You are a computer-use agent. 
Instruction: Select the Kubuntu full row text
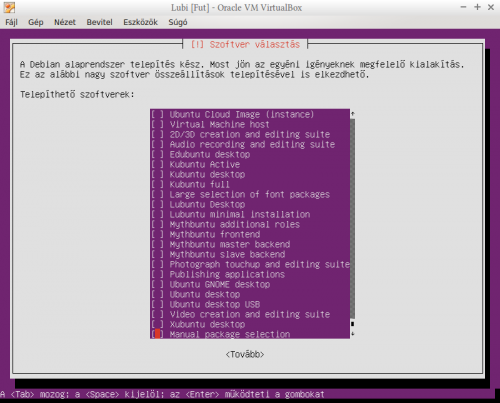click(x=200, y=184)
